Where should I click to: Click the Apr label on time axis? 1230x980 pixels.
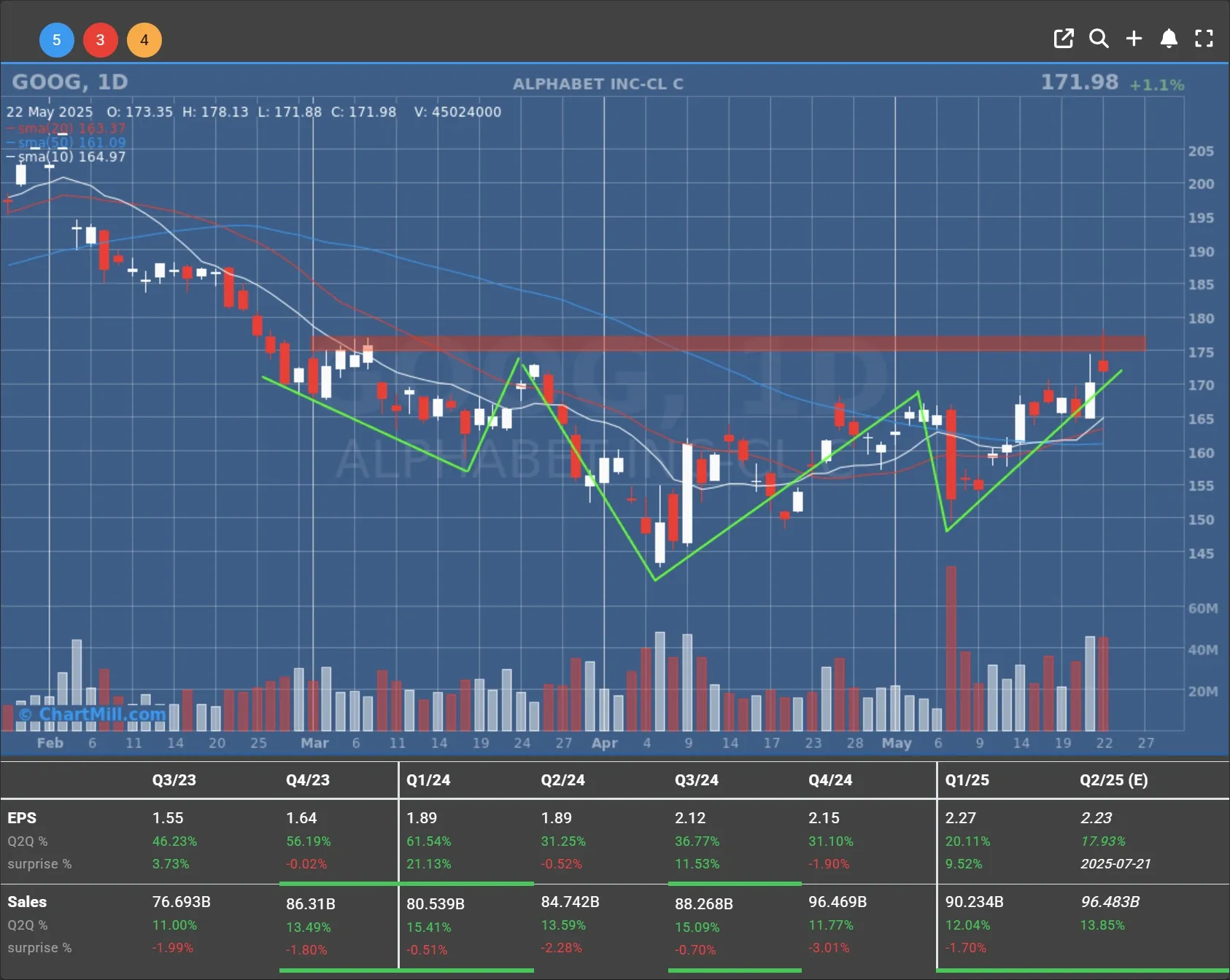pyautogui.click(x=605, y=743)
